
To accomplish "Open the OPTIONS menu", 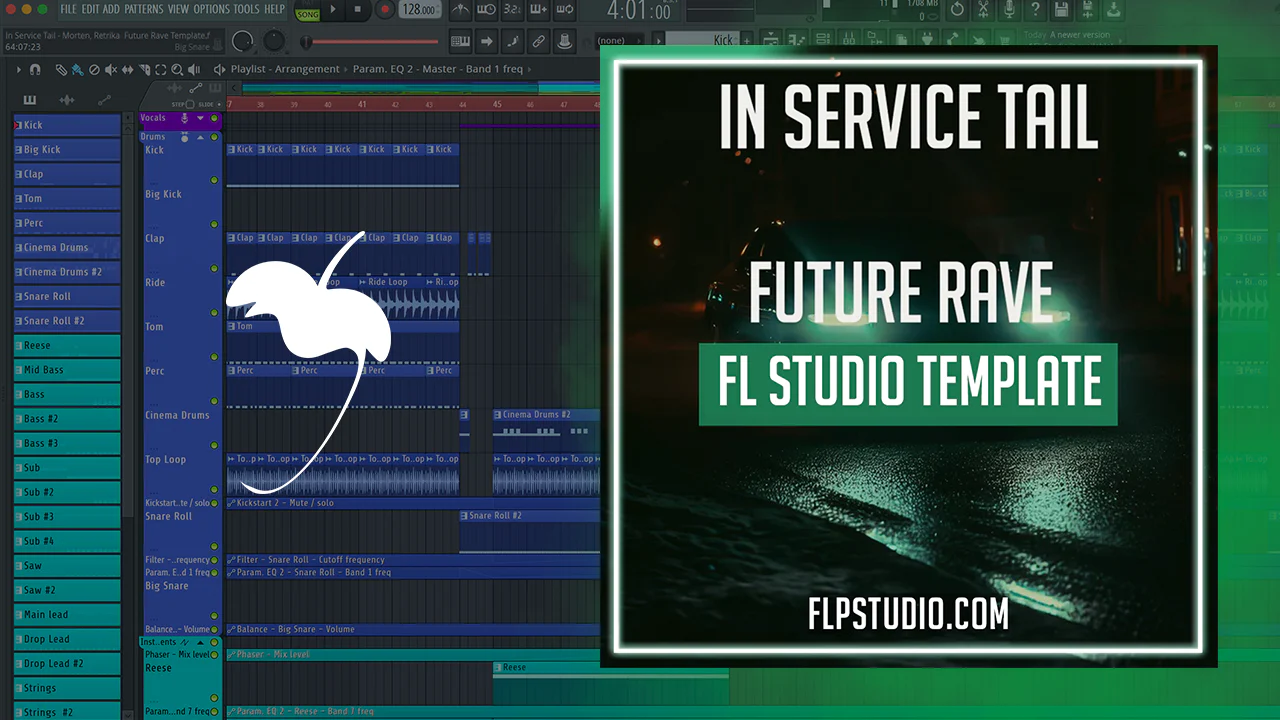I will 211,9.
